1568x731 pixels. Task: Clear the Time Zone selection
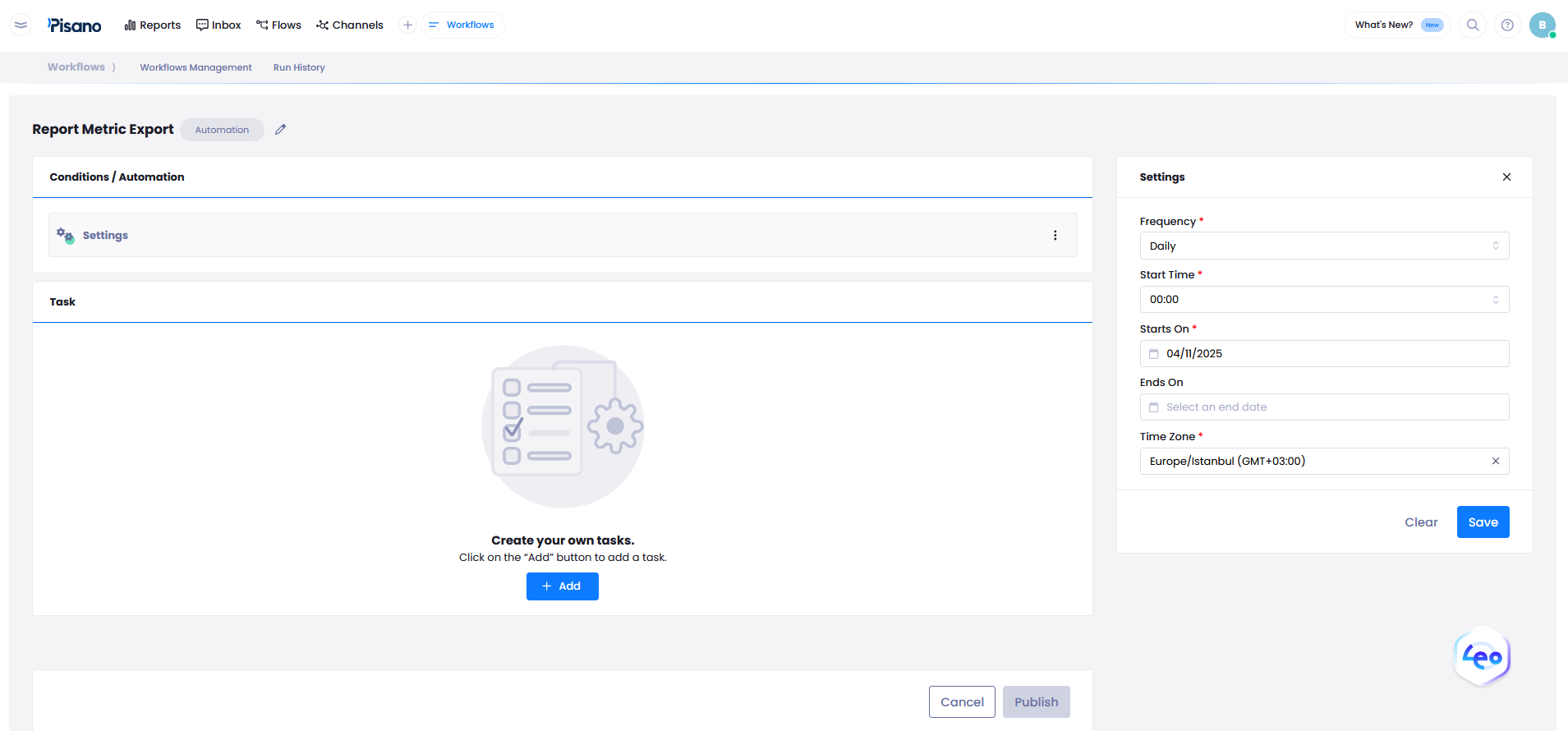(1495, 461)
